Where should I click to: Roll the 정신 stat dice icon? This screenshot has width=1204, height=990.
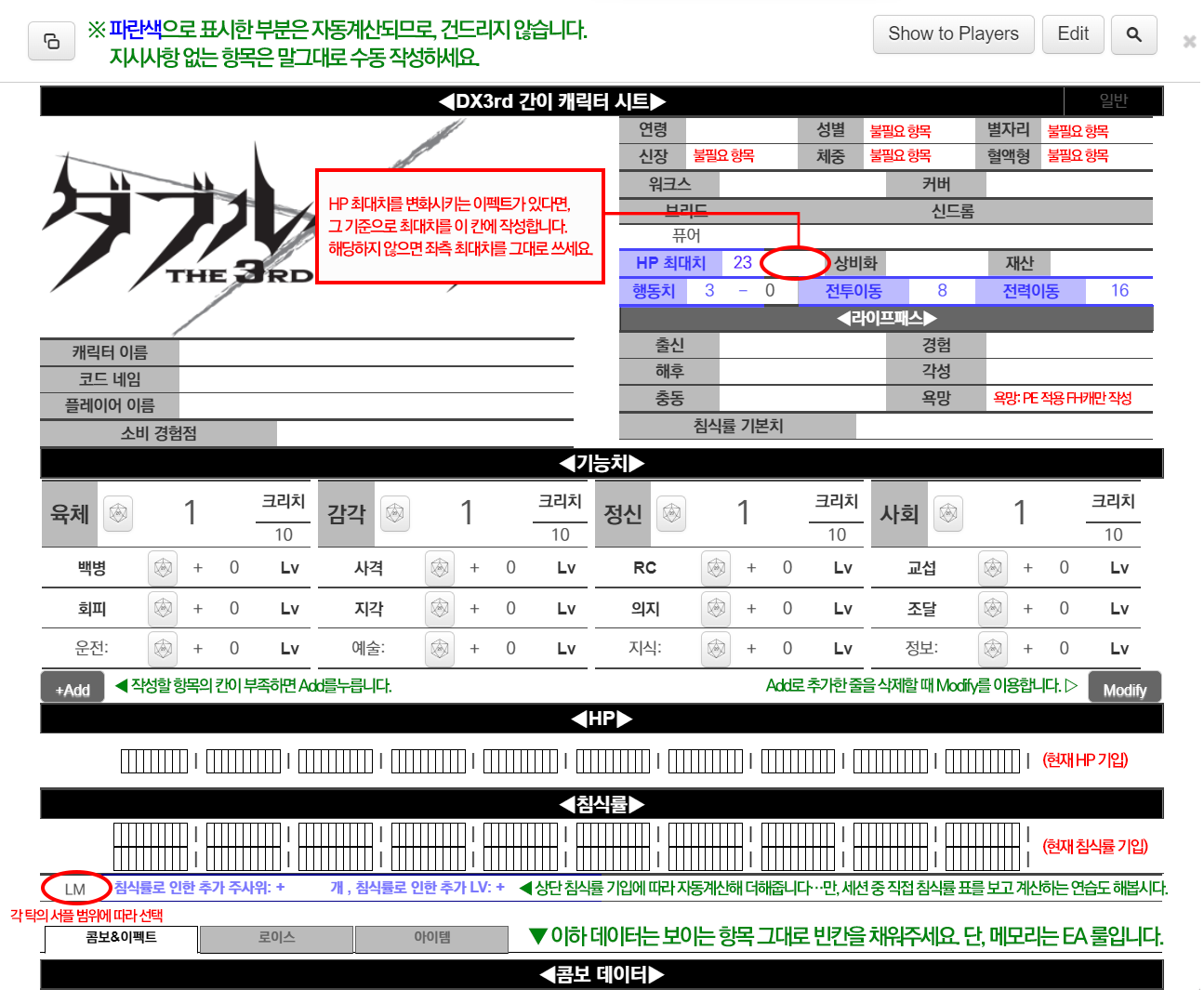tap(671, 513)
